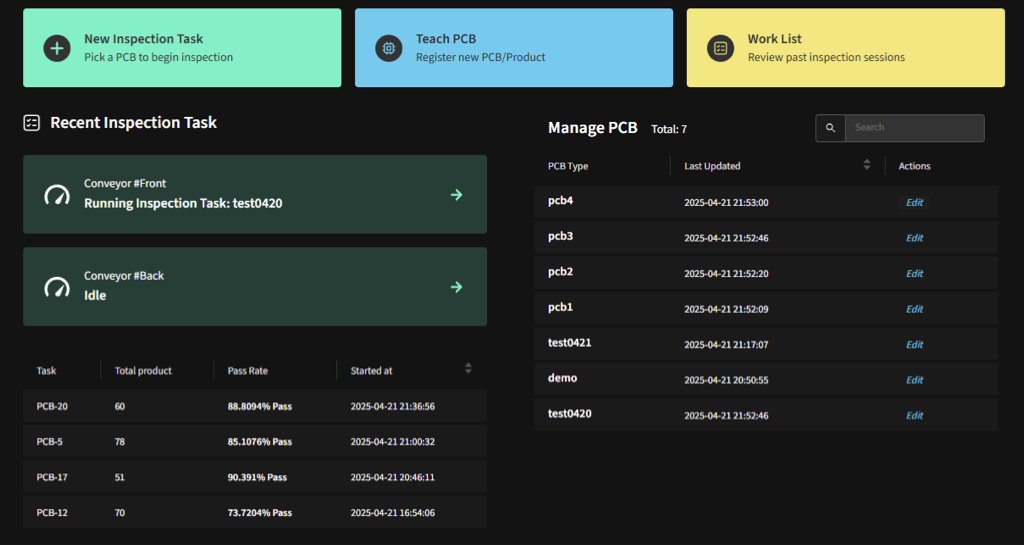Click Edit for the demo PCB

click(x=914, y=380)
